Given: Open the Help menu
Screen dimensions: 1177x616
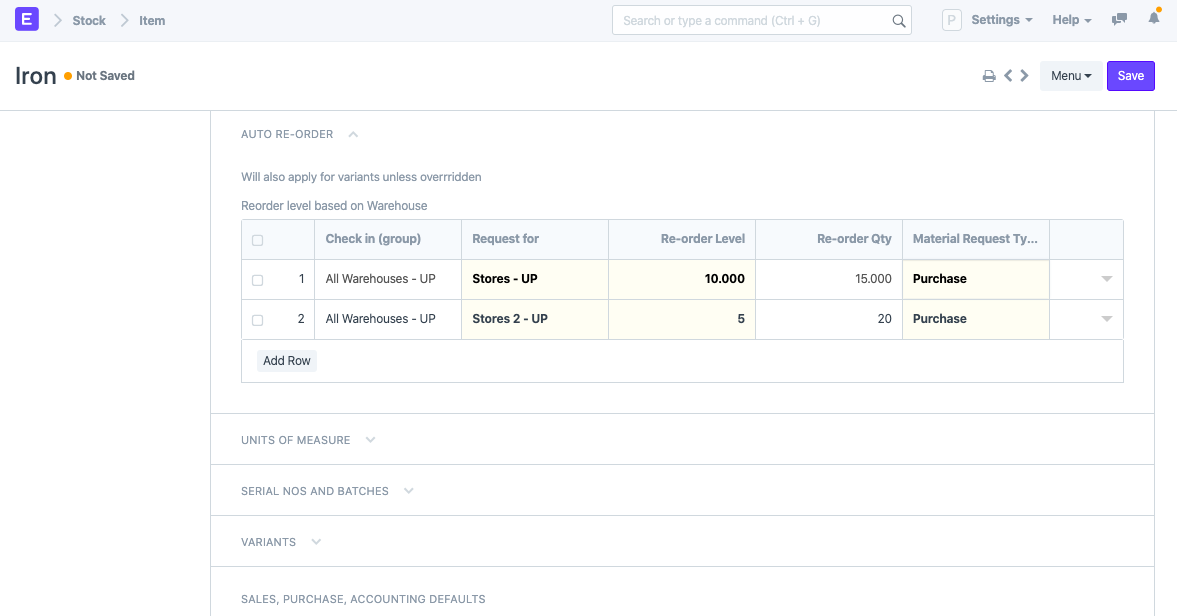Looking at the screenshot, I should (1071, 20).
